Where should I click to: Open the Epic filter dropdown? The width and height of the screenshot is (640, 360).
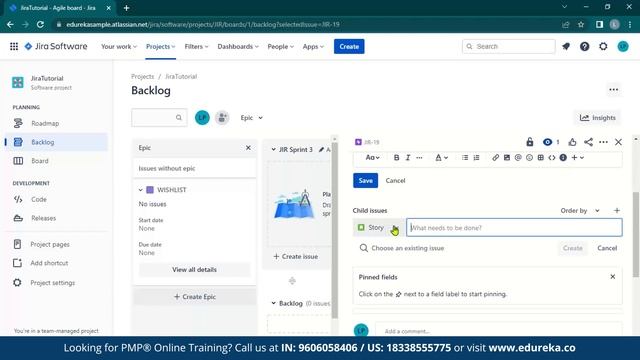pyautogui.click(x=251, y=118)
